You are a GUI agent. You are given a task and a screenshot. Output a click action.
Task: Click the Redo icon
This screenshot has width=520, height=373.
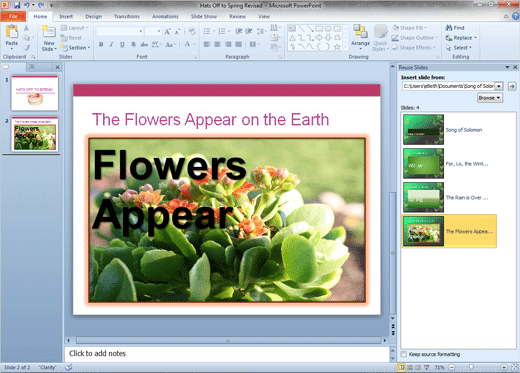(x=41, y=5)
